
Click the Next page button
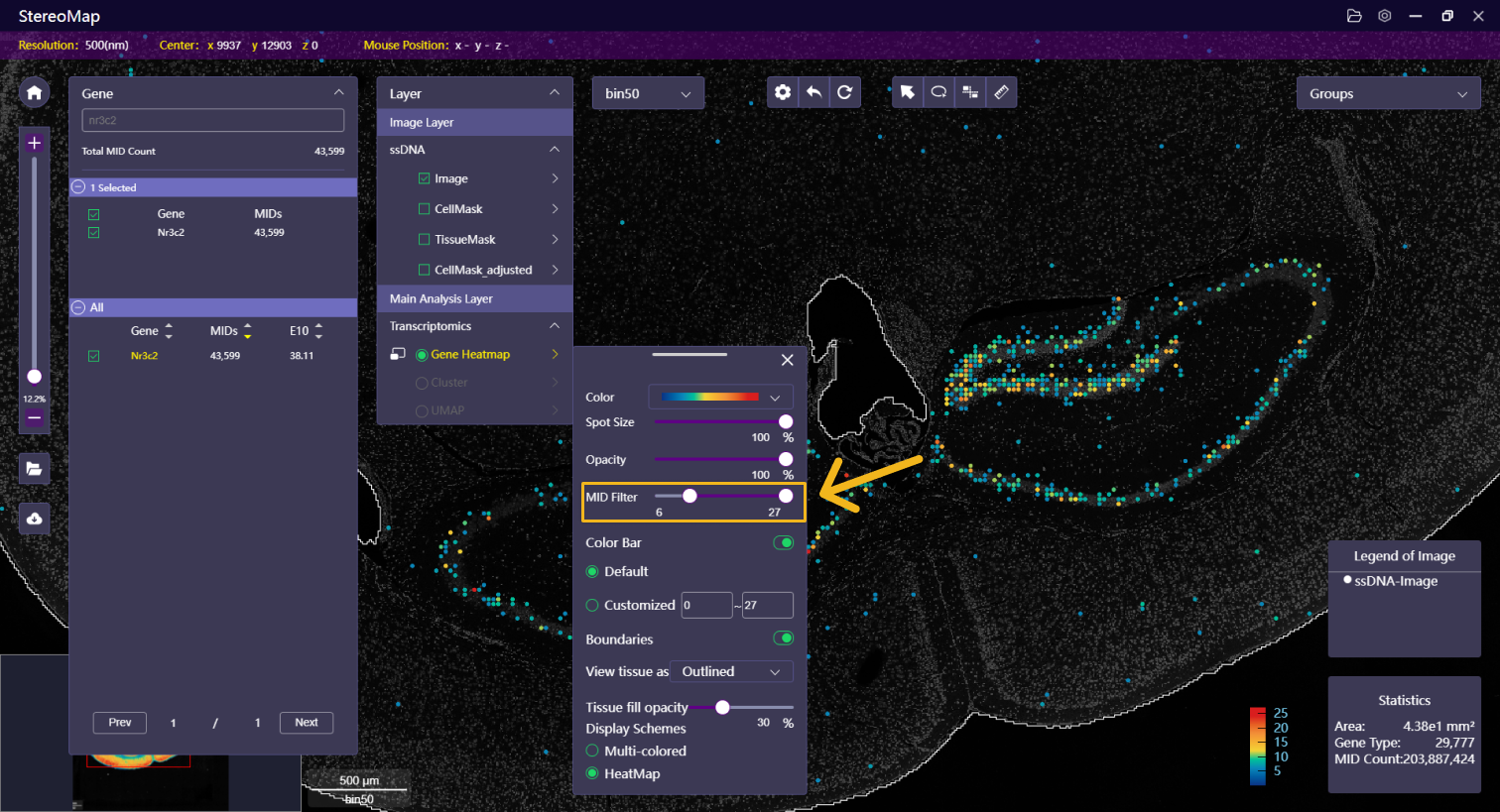coord(306,723)
